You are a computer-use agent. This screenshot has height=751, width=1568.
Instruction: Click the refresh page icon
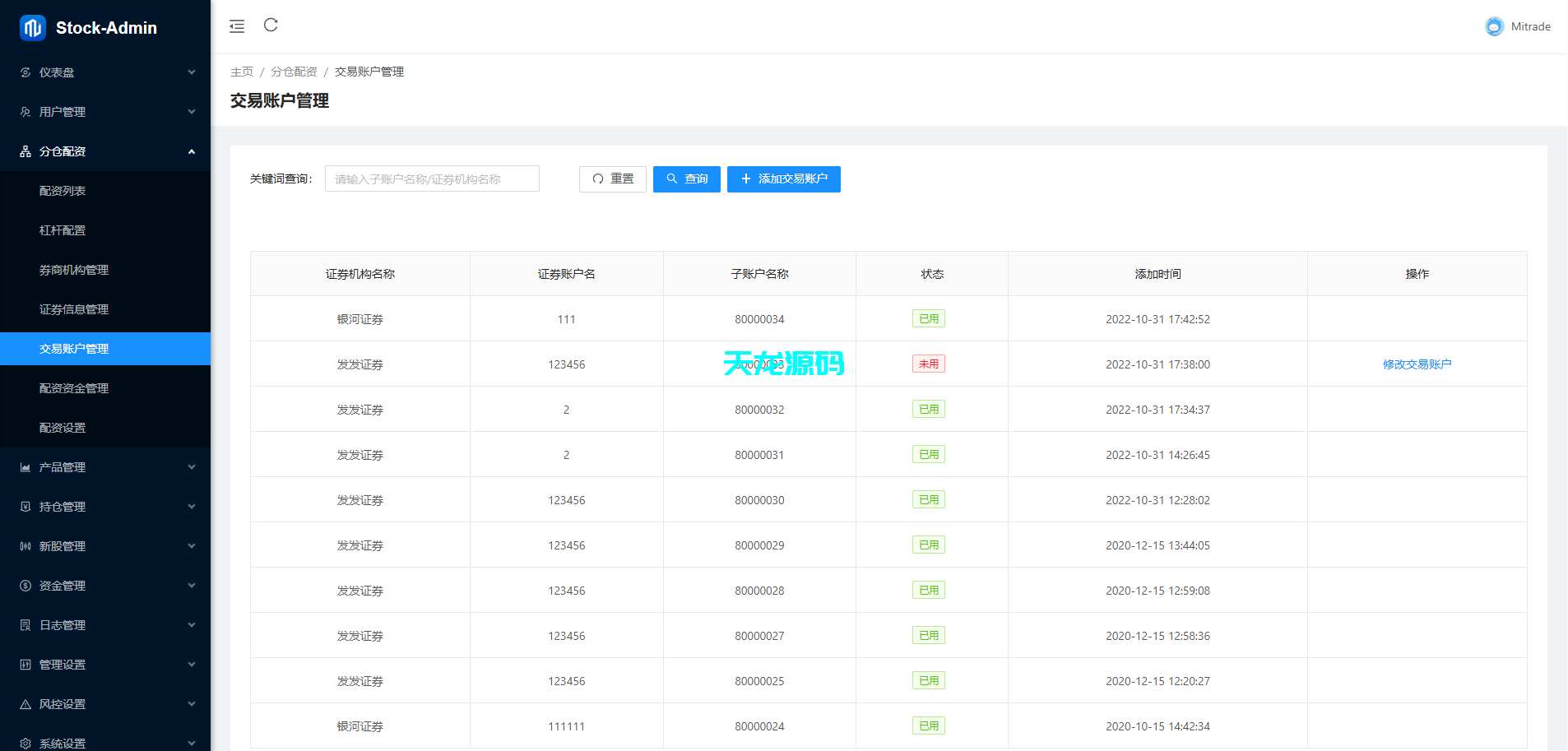click(271, 25)
